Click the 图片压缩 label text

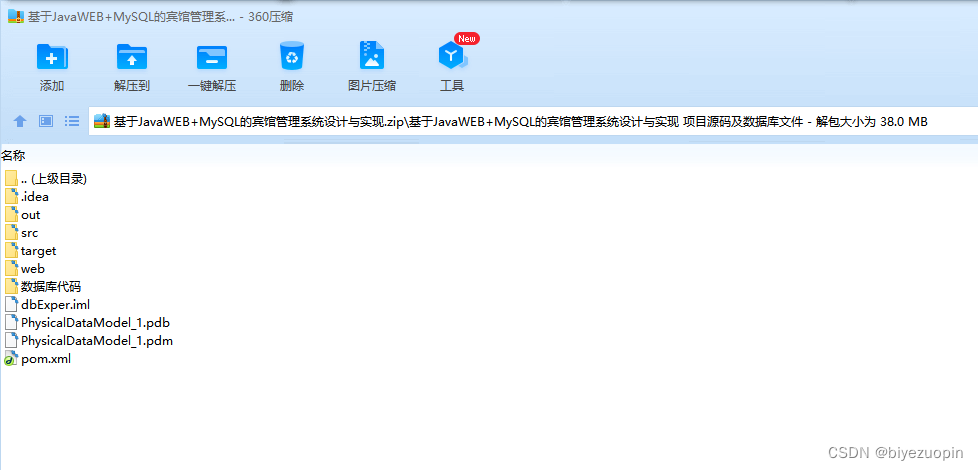pos(372,86)
